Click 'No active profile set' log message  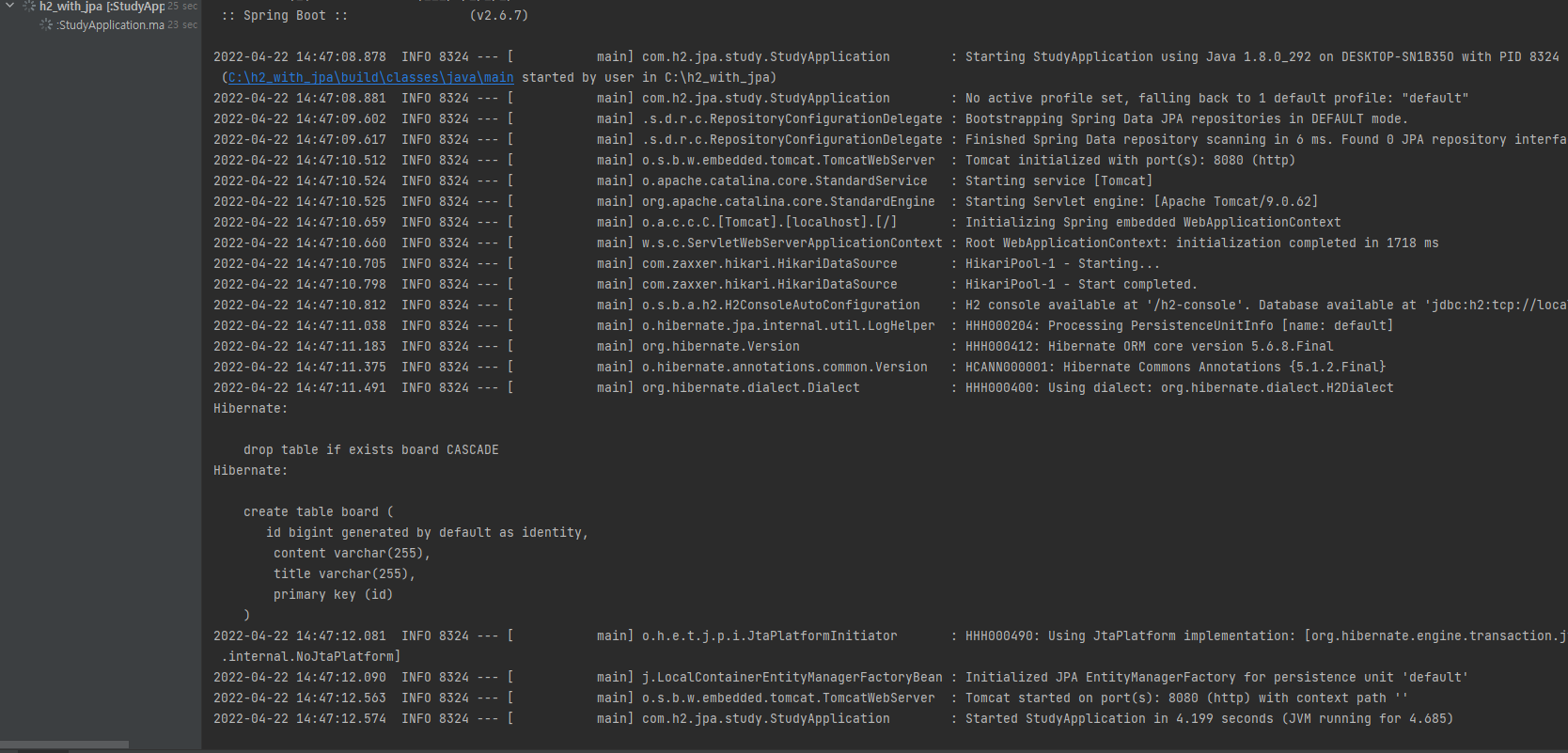(x=1216, y=98)
